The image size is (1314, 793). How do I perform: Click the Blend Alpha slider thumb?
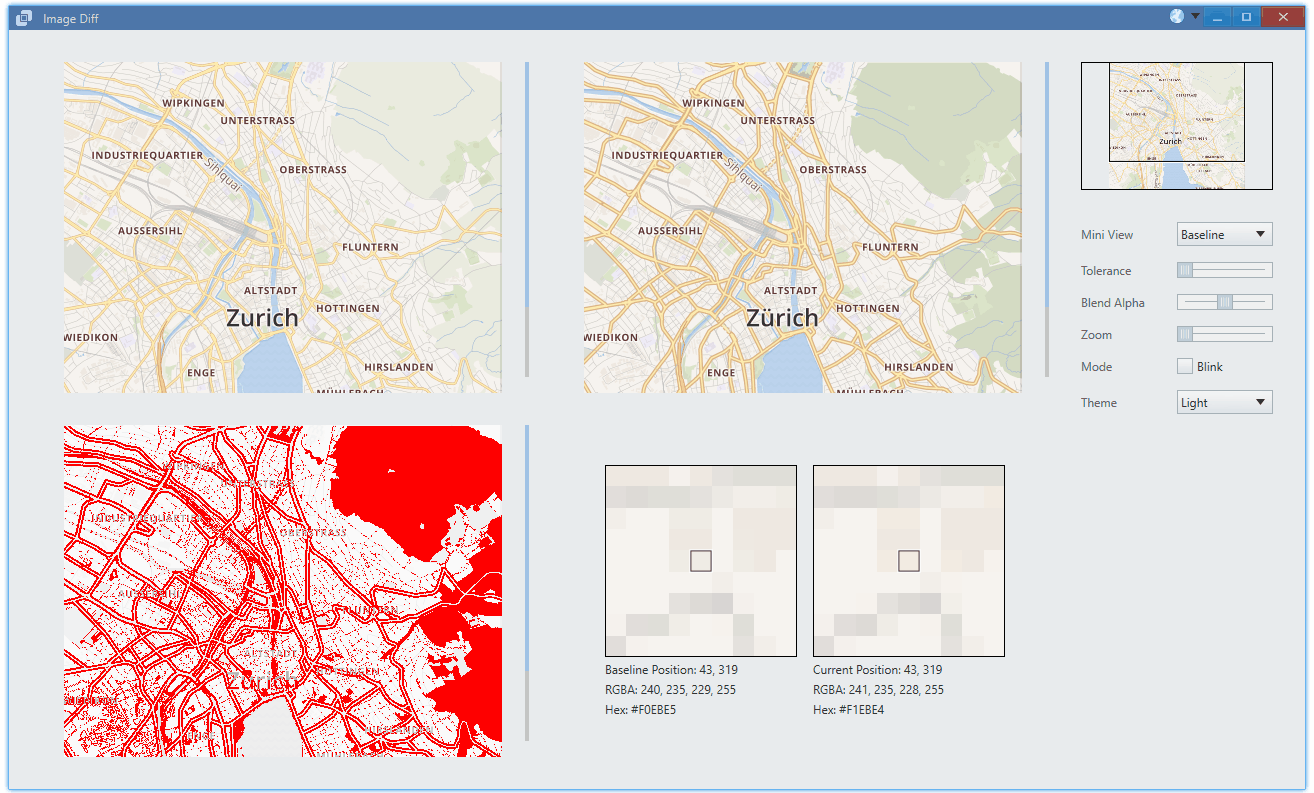coord(1225,302)
